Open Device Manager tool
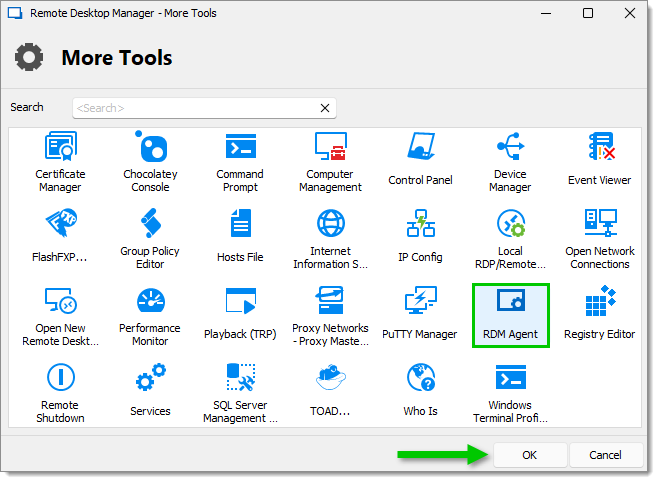Viewport: 658px width, 482px height. (510, 162)
